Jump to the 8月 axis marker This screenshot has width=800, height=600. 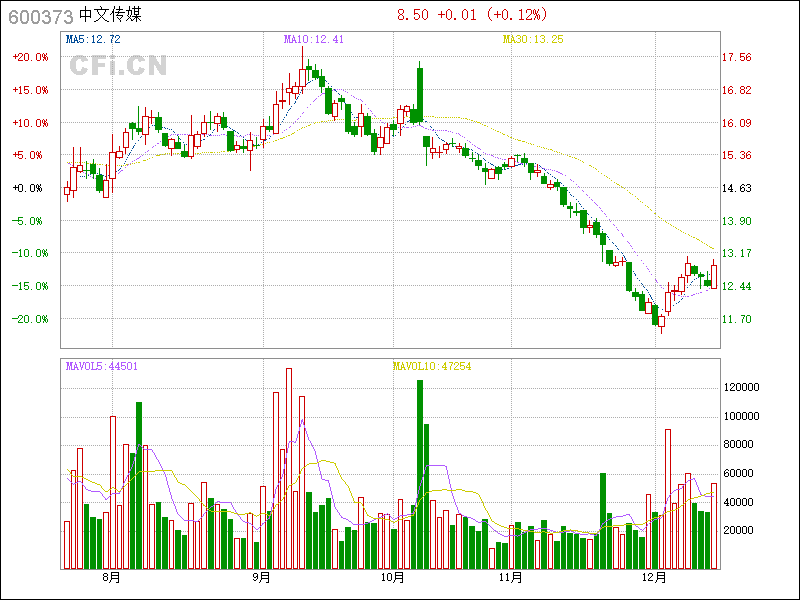click(x=111, y=578)
